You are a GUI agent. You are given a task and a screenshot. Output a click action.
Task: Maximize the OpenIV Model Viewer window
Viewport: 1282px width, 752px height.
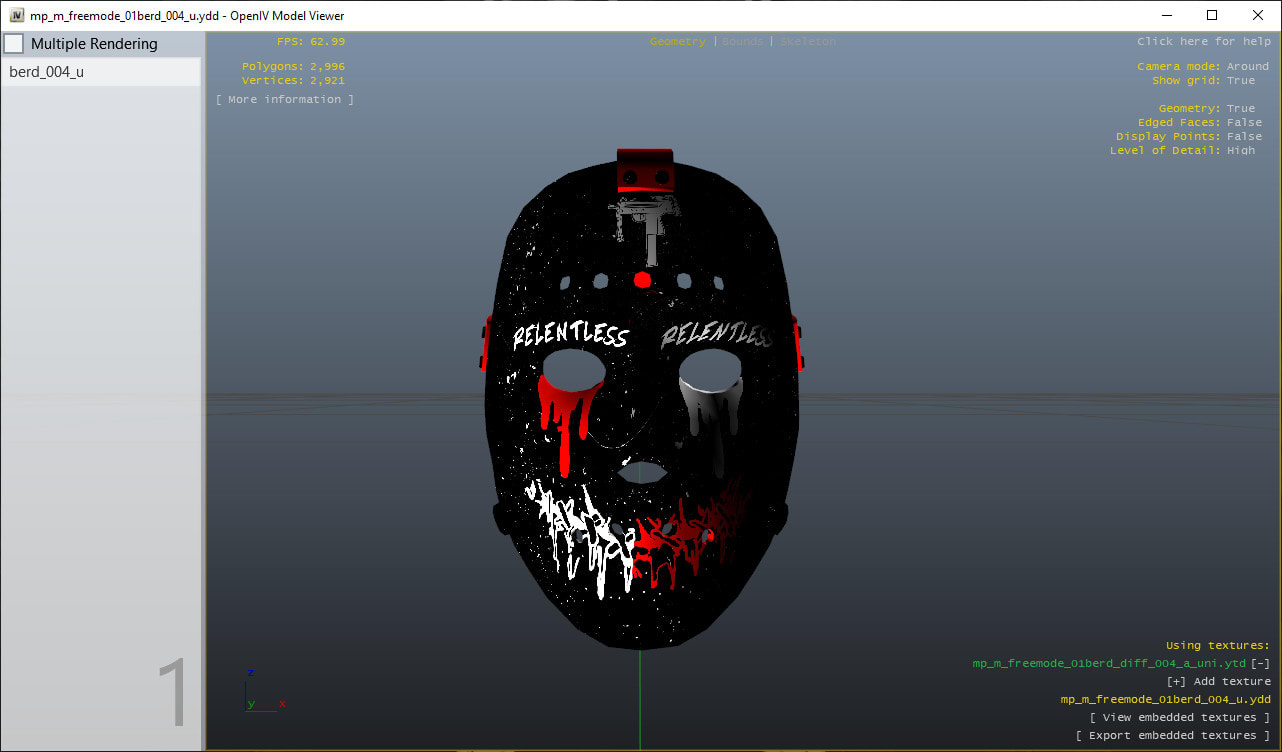pyautogui.click(x=1212, y=15)
